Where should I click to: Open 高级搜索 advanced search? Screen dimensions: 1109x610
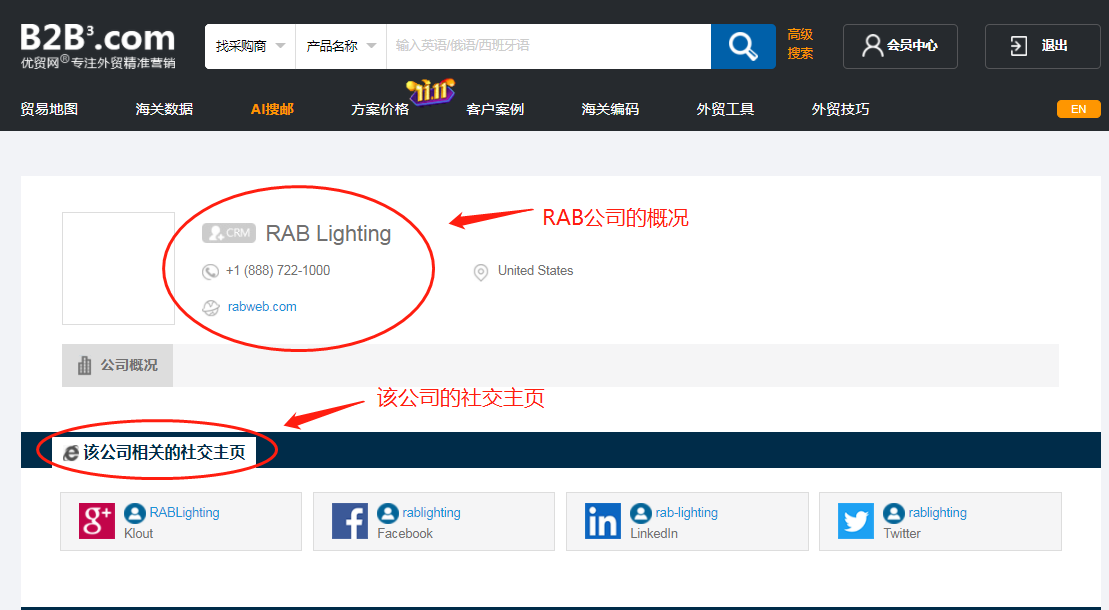[x=800, y=44]
